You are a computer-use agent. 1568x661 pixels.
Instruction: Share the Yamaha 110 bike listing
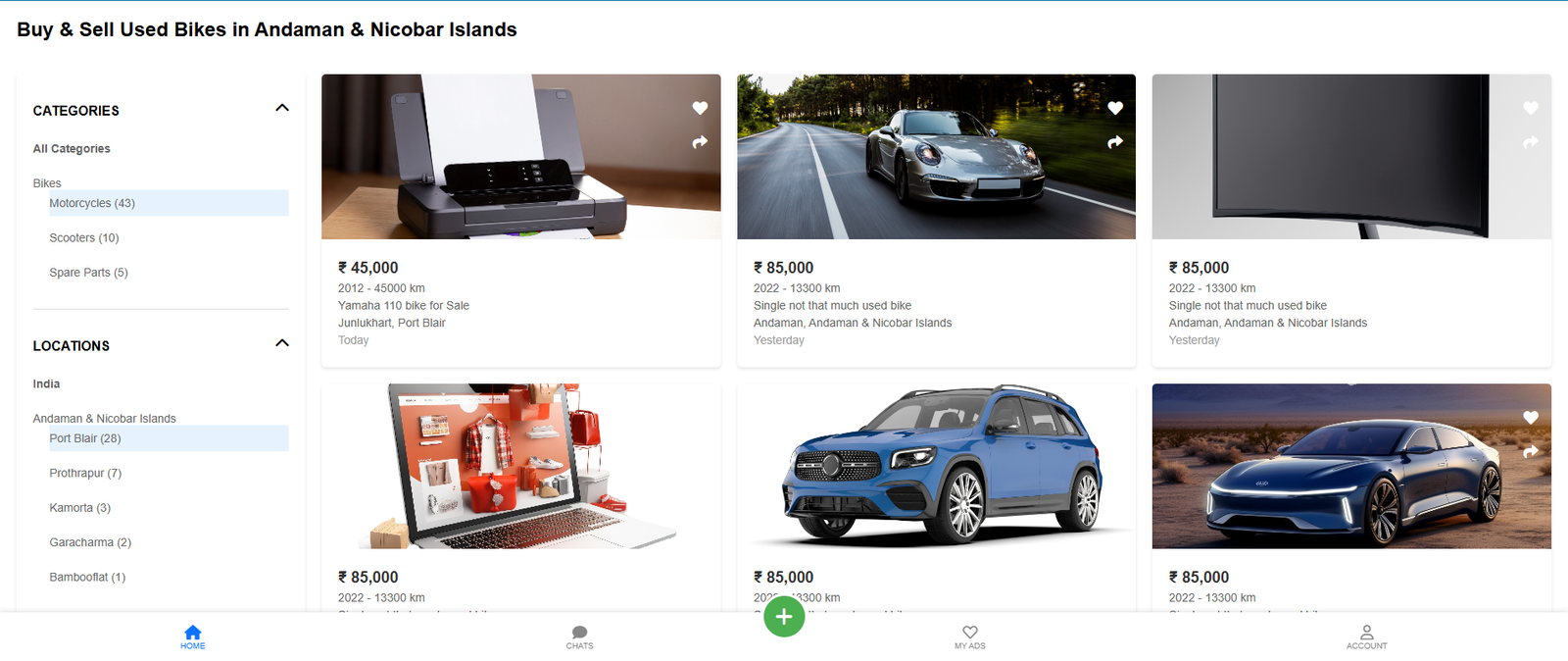point(700,142)
